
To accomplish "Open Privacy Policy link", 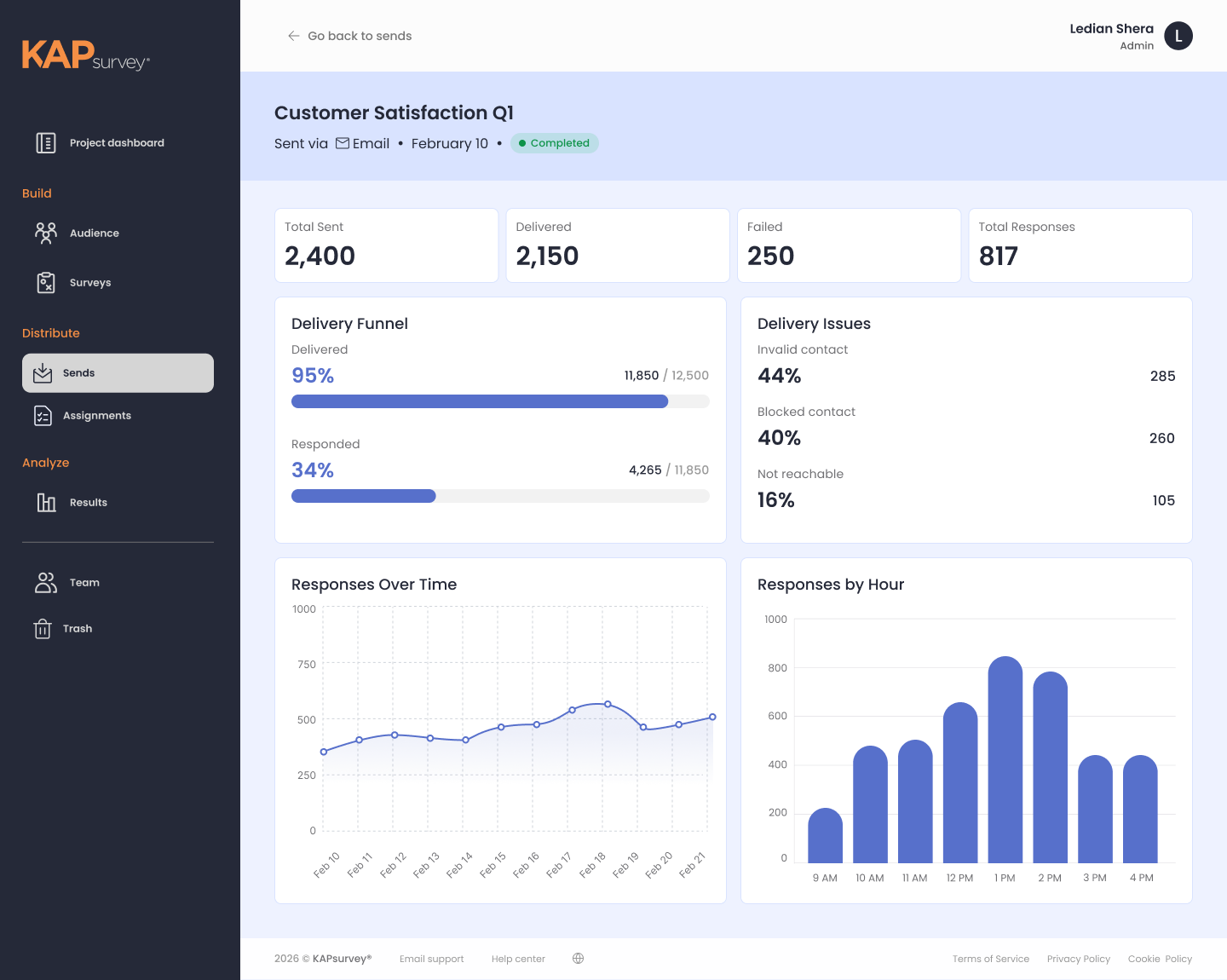I will click(1079, 959).
